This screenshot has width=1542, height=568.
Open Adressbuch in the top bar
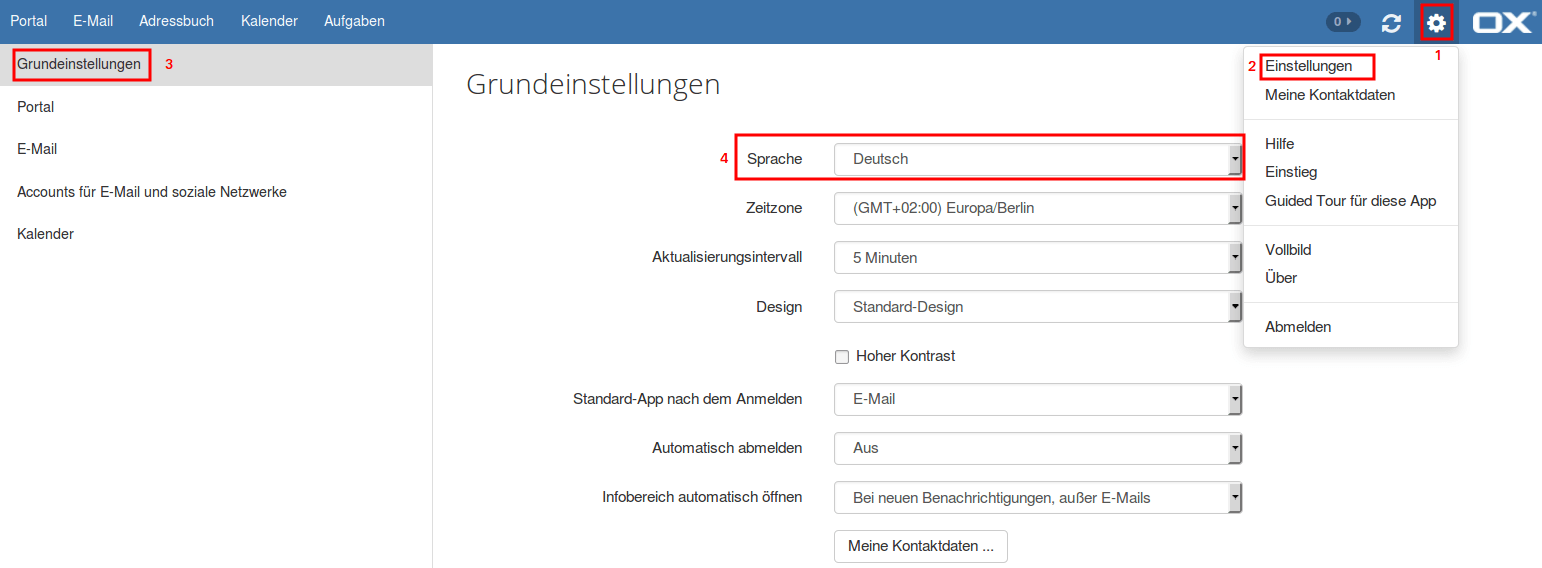click(177, 21)
